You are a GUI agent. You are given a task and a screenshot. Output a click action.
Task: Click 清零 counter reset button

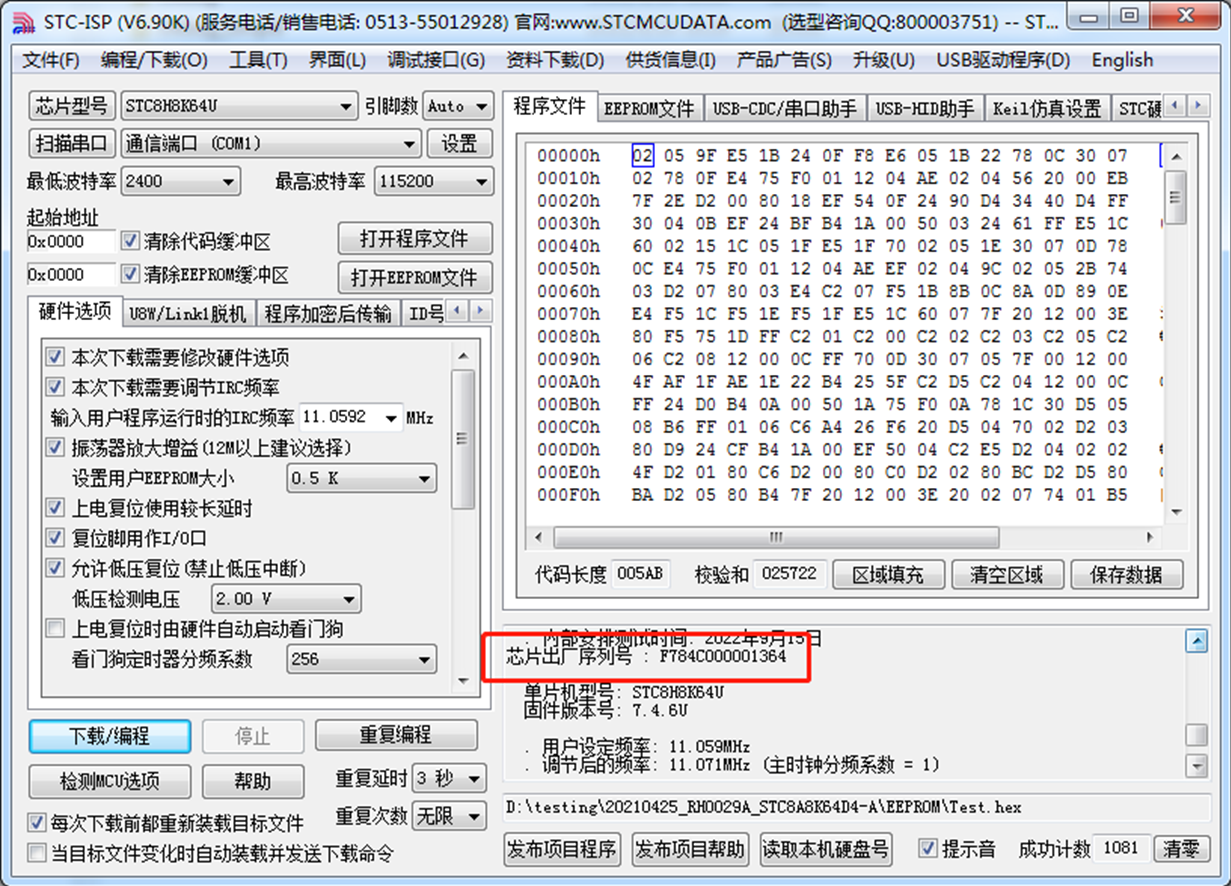click(1180, 849)
